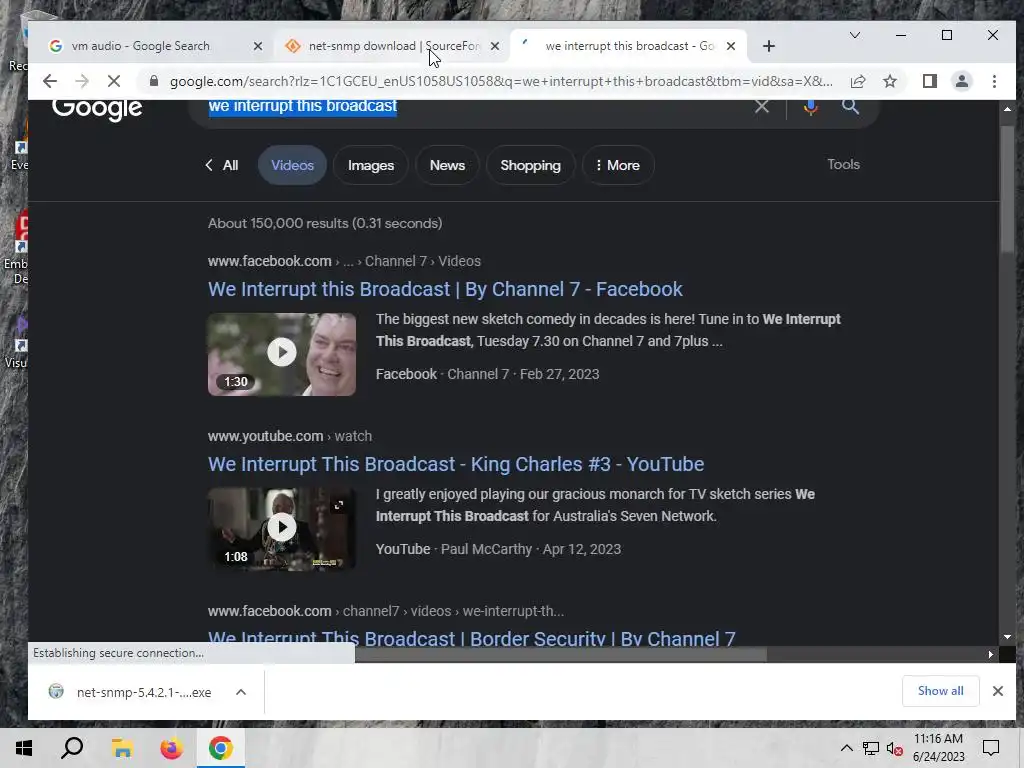Go back using the browser back arrow
1024x768 pixels.
pos(50,81)
